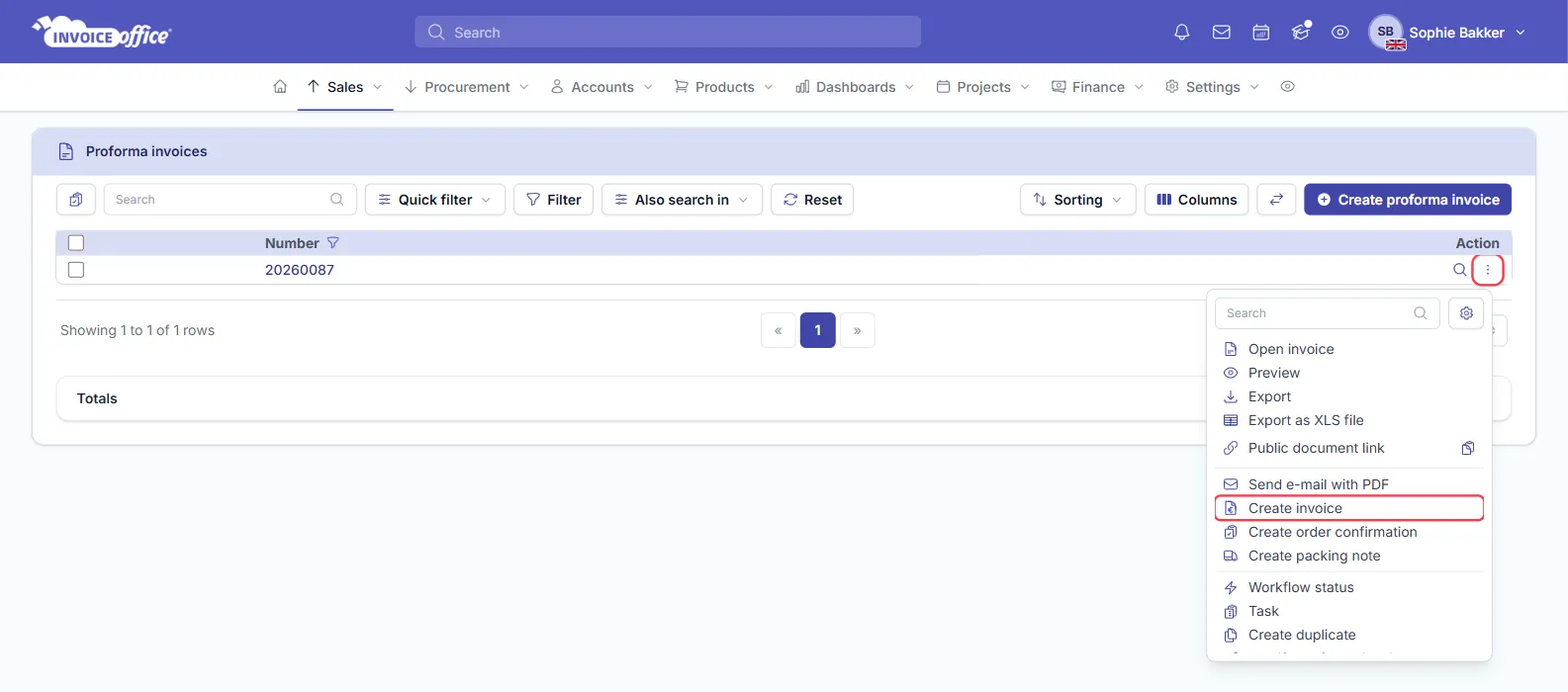Focus the action menu Search field
1568x692 pixels.
[1327, 313]
